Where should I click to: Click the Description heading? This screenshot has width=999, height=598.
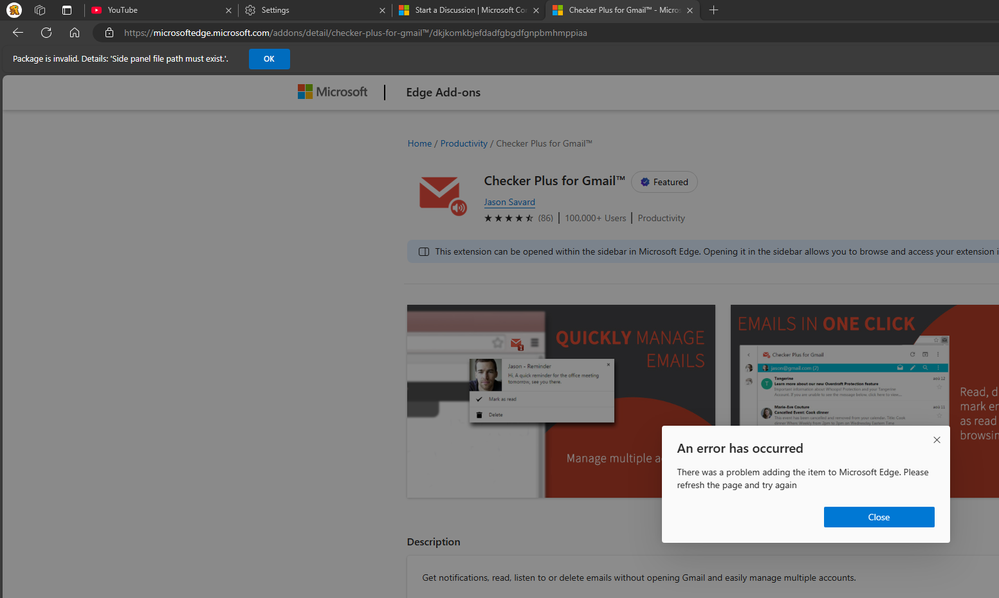tap(433, 542)
